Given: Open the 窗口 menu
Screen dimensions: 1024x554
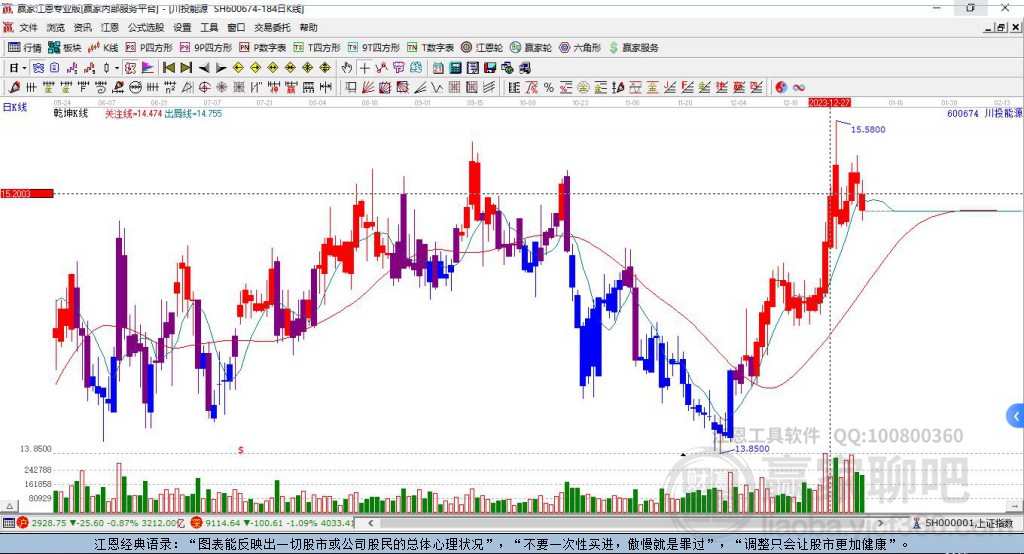Looking at the screenshot, I should [x=236, y=27].
